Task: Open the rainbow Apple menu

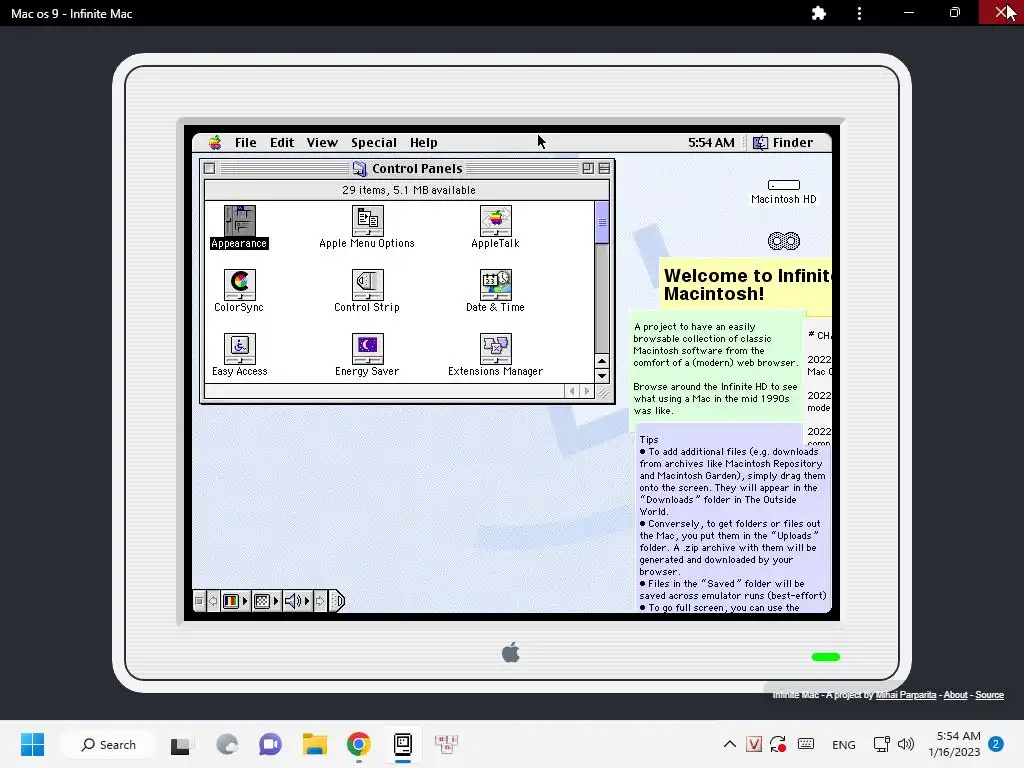Action: pyautogui.click(x=215, y=142)
